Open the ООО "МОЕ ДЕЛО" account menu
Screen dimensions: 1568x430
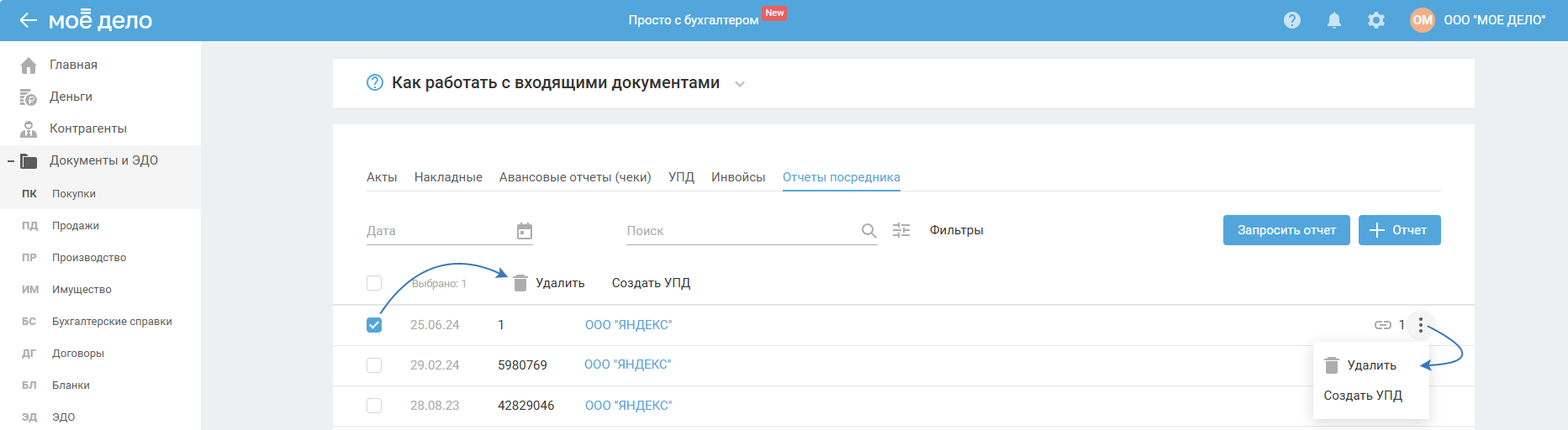pyautogui.click(x=1478, y=20)
